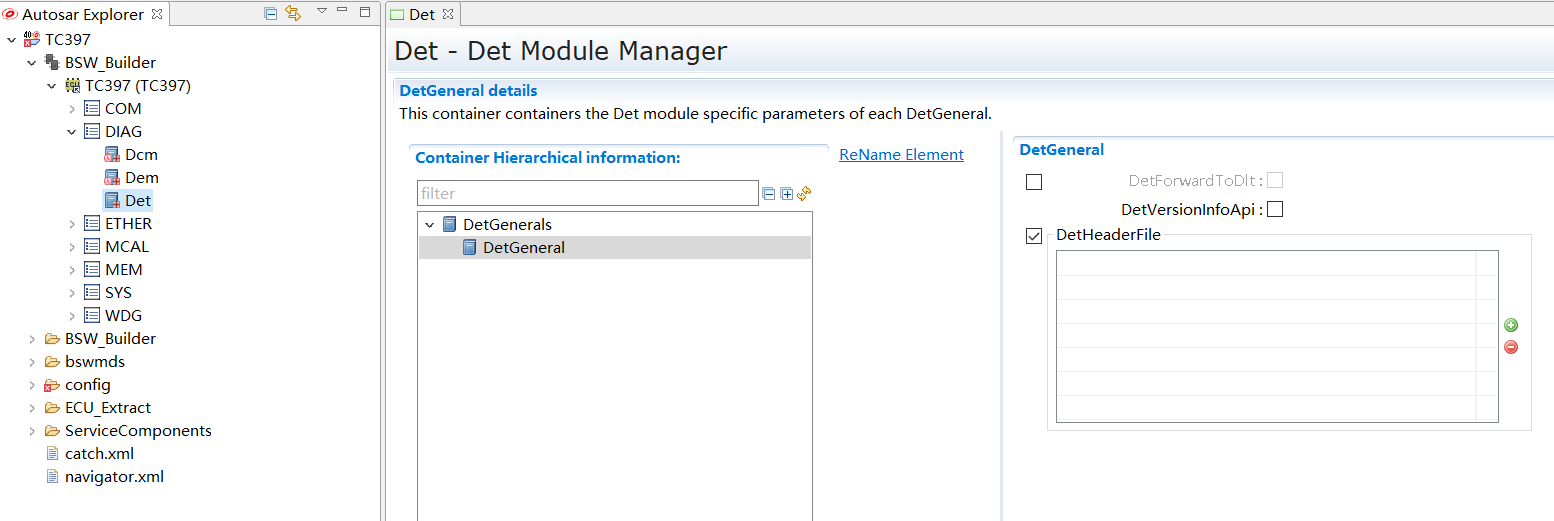Image resolution: width=1554 pixels, height=521 pixels.
Task: Click Link with Editor arrows icon
Action: [293, 13]
